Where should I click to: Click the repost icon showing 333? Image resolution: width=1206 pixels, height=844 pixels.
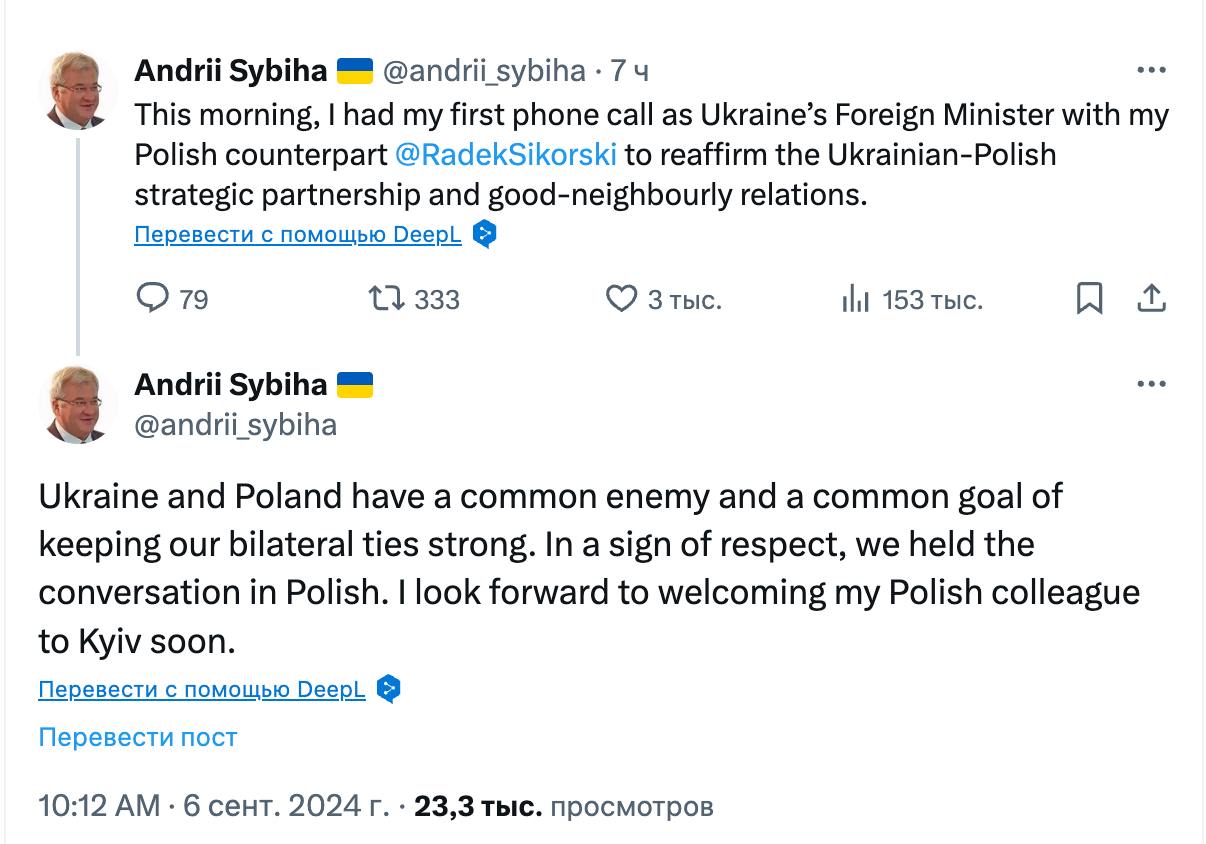coord(385,298)
